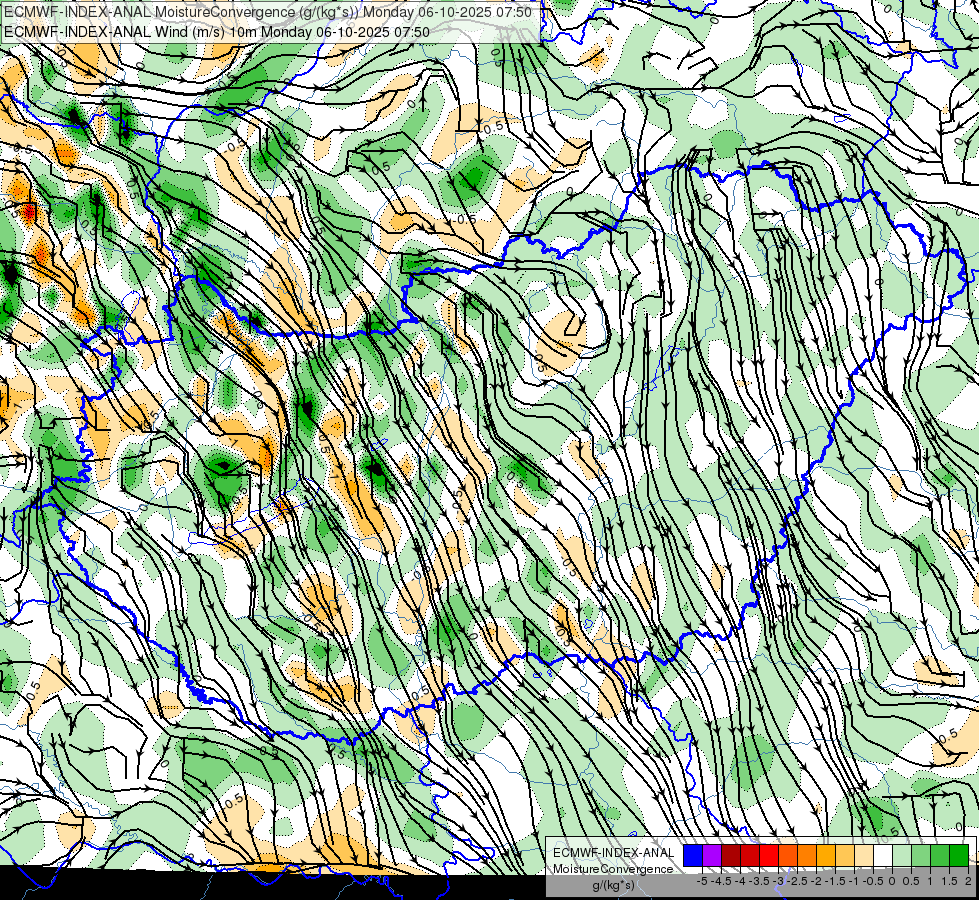This screenshot has width=979, height=900.
Task: Click the 2 legend tick label
Action: 969,881
